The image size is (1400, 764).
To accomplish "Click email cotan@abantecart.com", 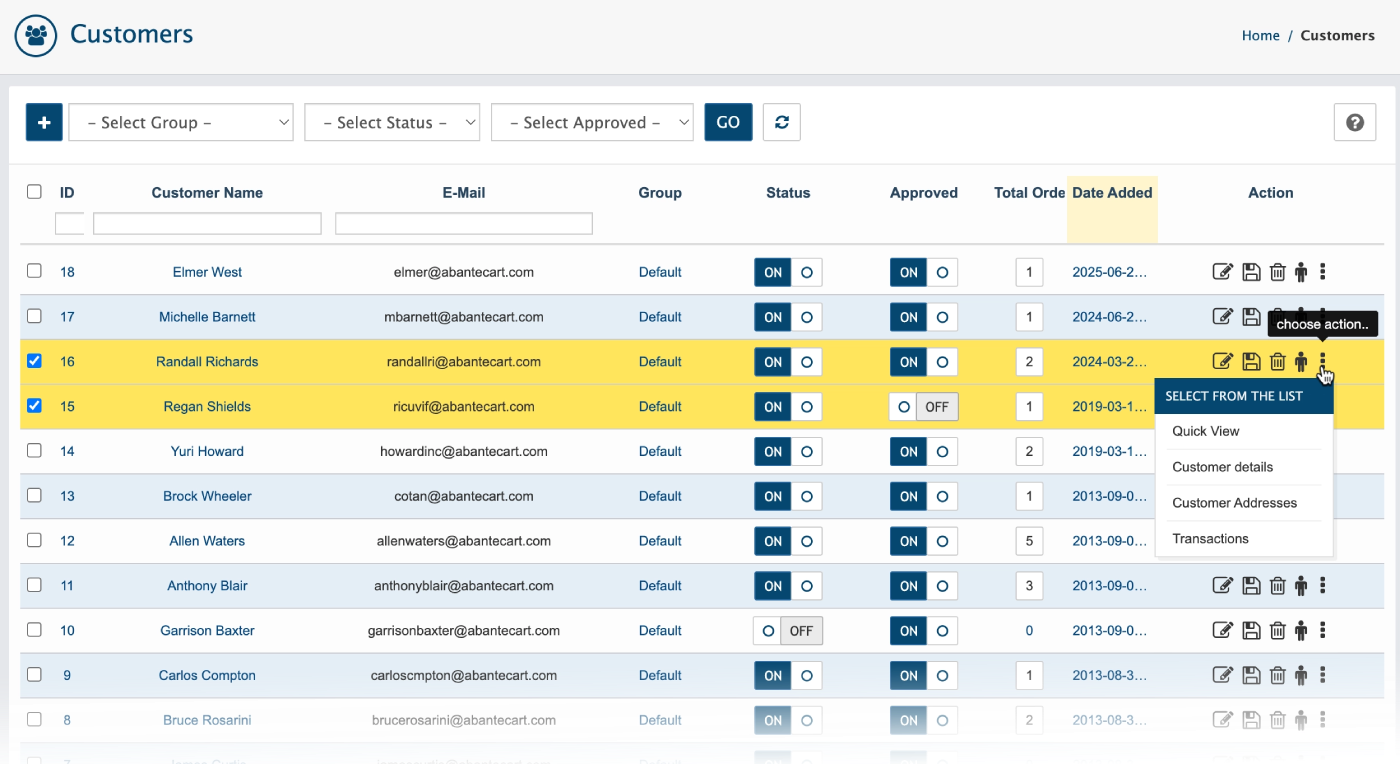I will 464,496.
